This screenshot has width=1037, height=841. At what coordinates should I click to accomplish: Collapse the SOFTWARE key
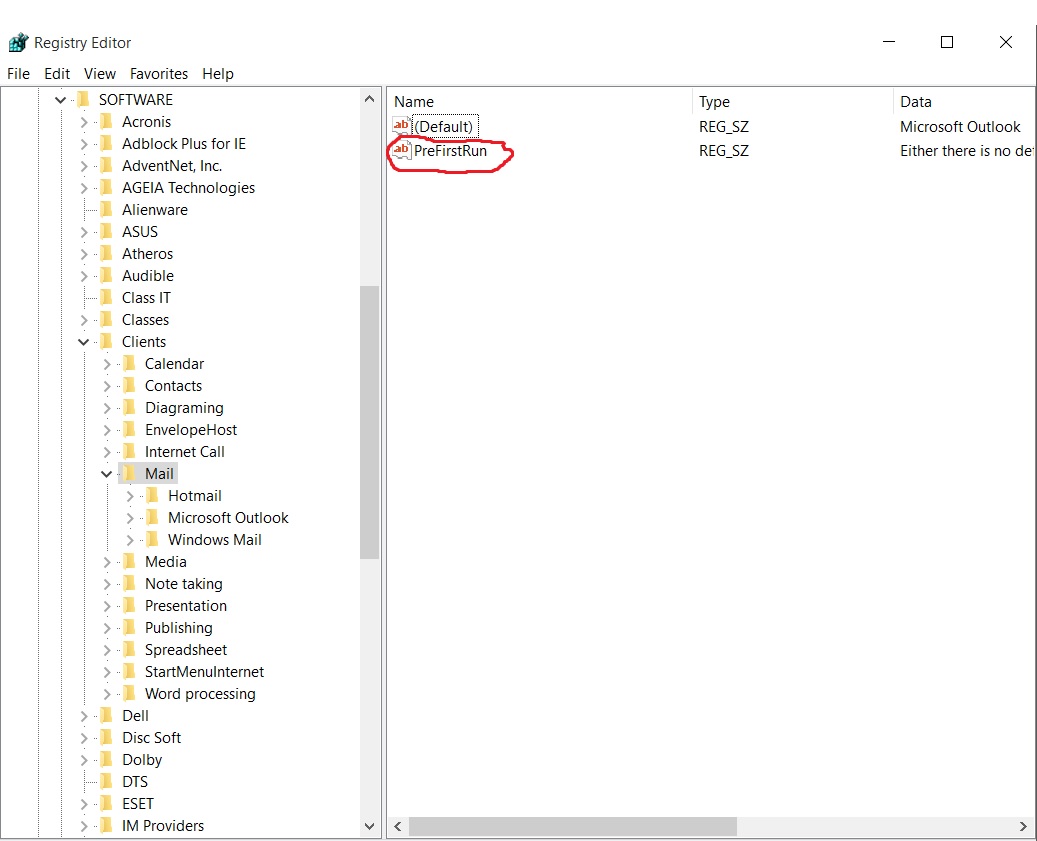click(60, 100)
